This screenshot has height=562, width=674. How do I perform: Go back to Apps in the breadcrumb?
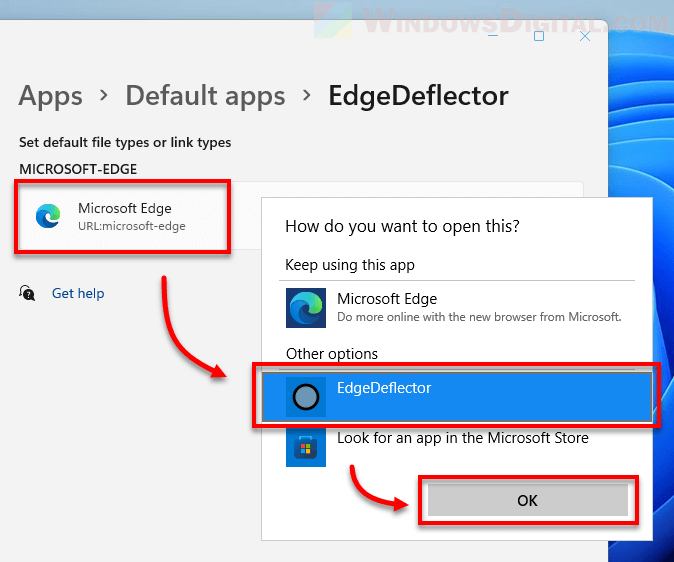click(x=50, y=95)
